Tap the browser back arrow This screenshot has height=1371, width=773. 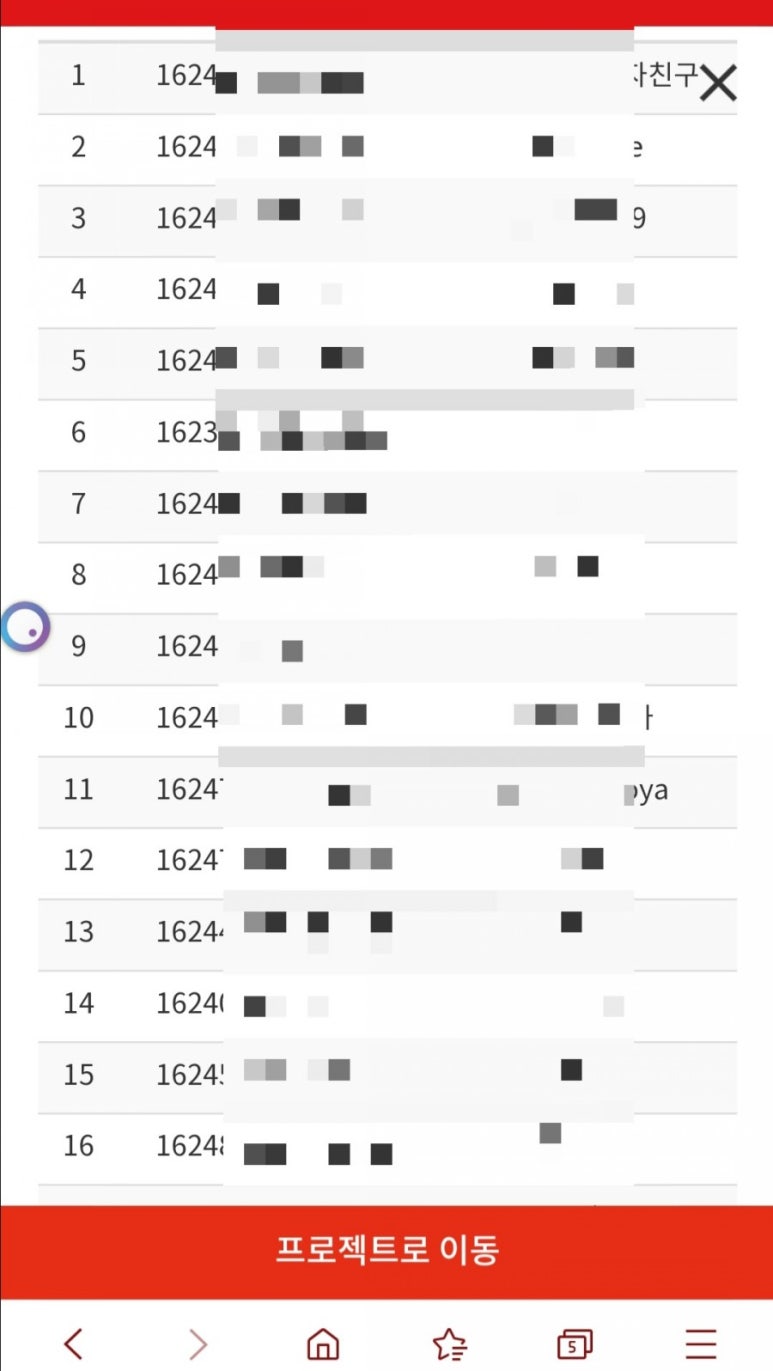(x=73, y=1344)
